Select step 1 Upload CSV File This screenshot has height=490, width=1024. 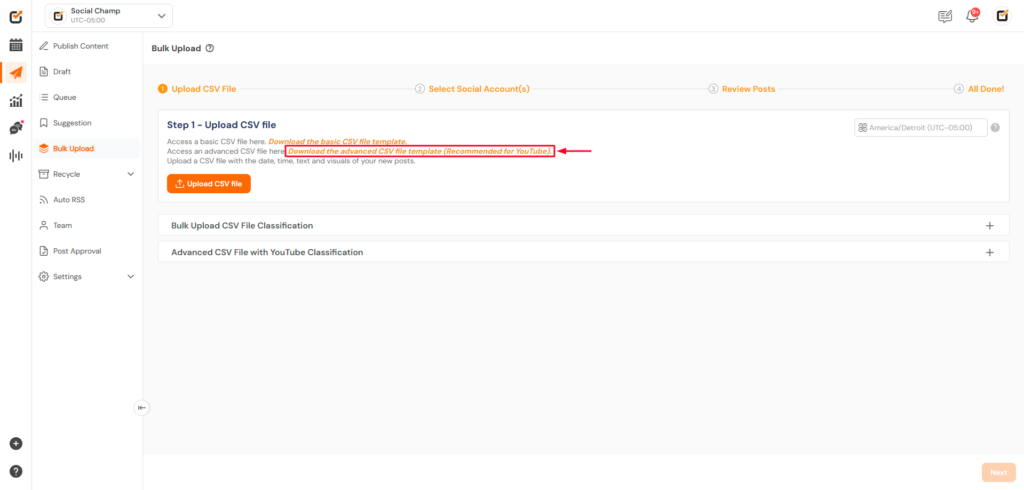197,89
